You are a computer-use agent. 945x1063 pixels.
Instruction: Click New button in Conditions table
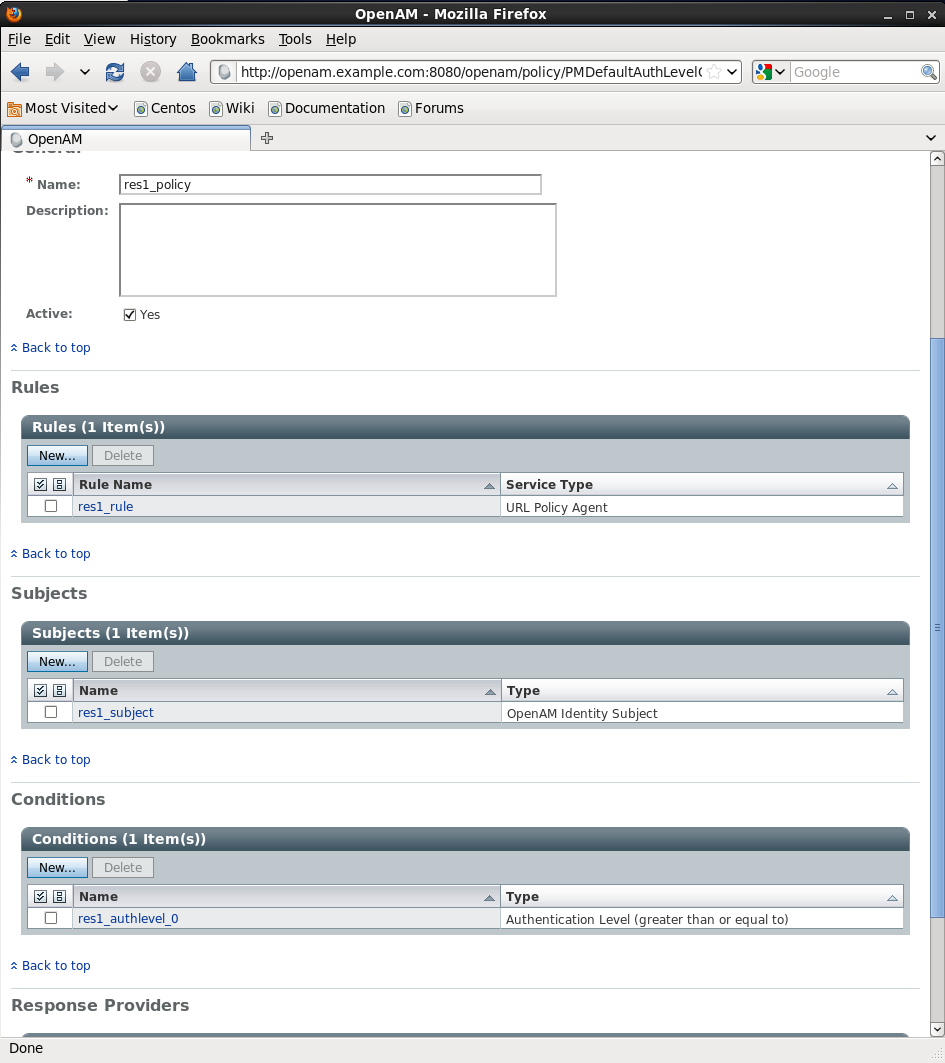58,868
